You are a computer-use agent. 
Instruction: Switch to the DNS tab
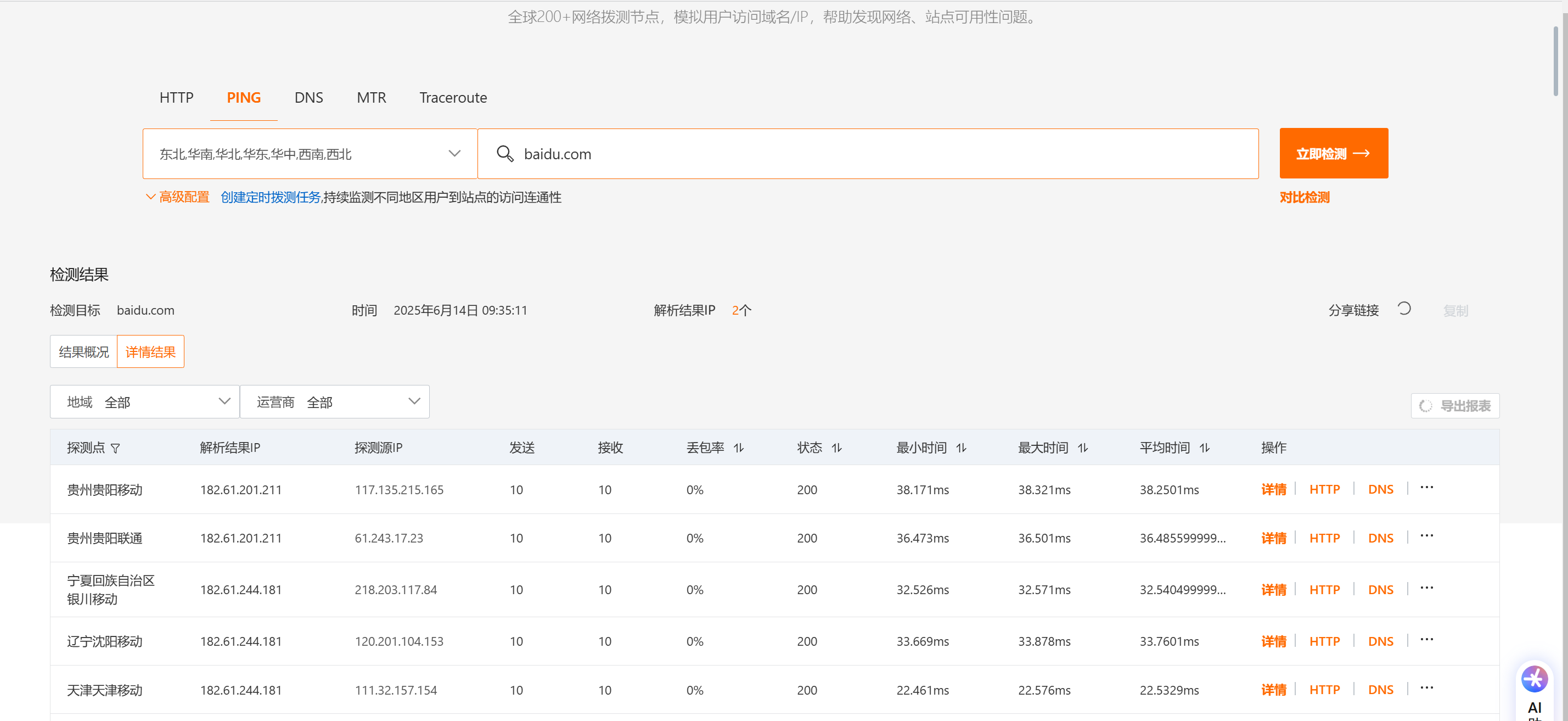point(308,97)
